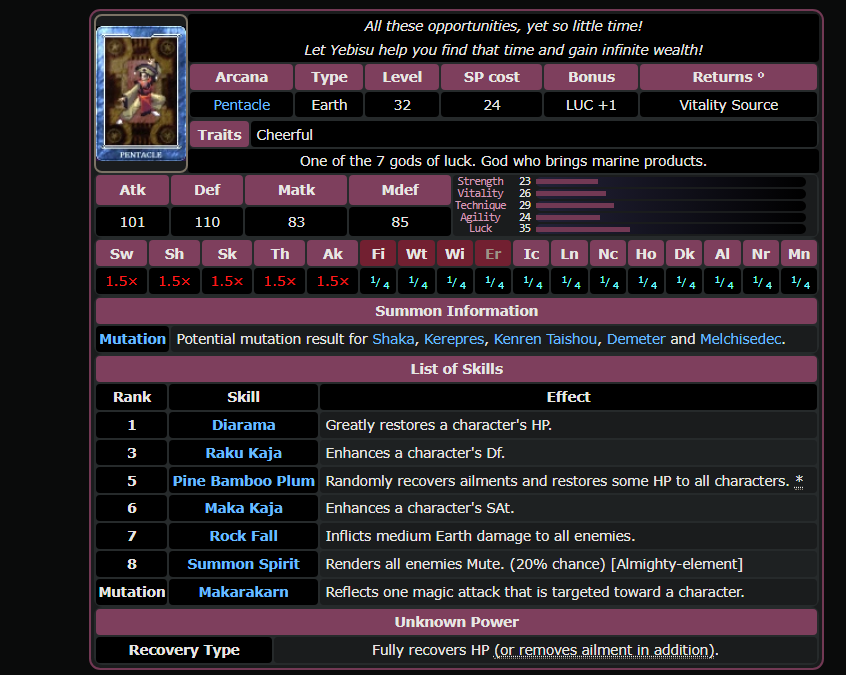This screenshot has width=846, height=675.
Task: Click the 1.5× value under Sw
Action: 121,281
